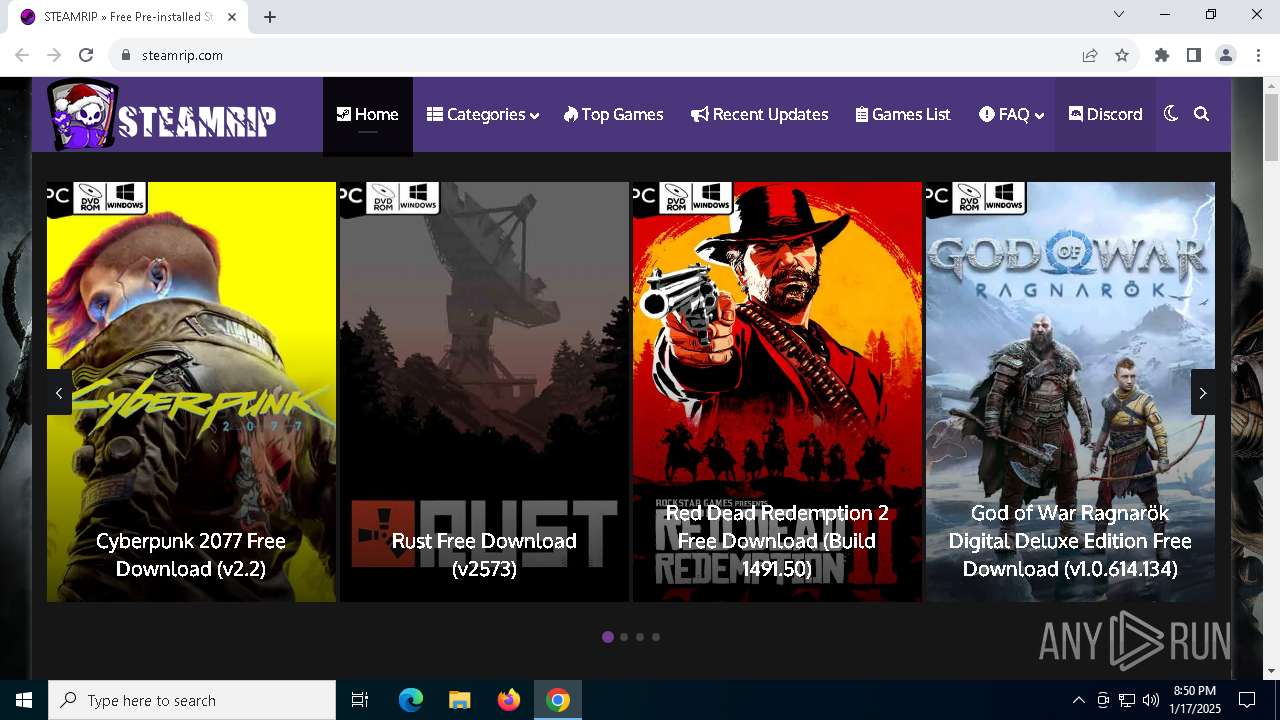1280x720 pixels.
Task: Expand the Categories dropdown menu
Action: tap(483, 114)
